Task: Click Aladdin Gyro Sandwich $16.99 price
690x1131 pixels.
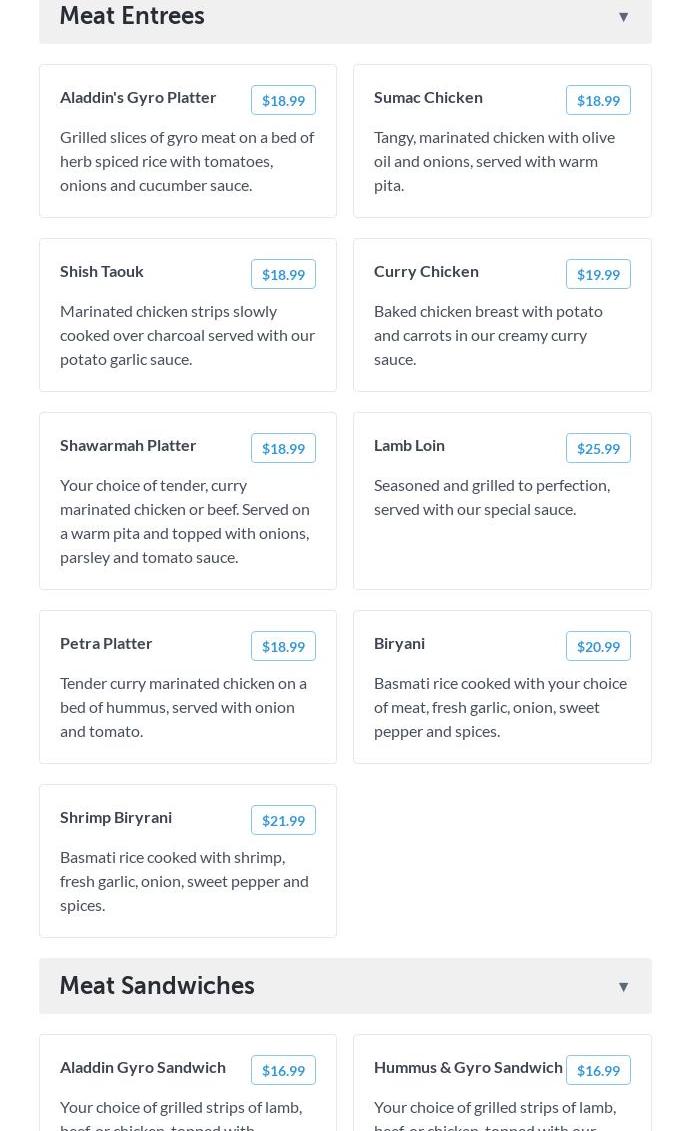Action: (283, 1070)
